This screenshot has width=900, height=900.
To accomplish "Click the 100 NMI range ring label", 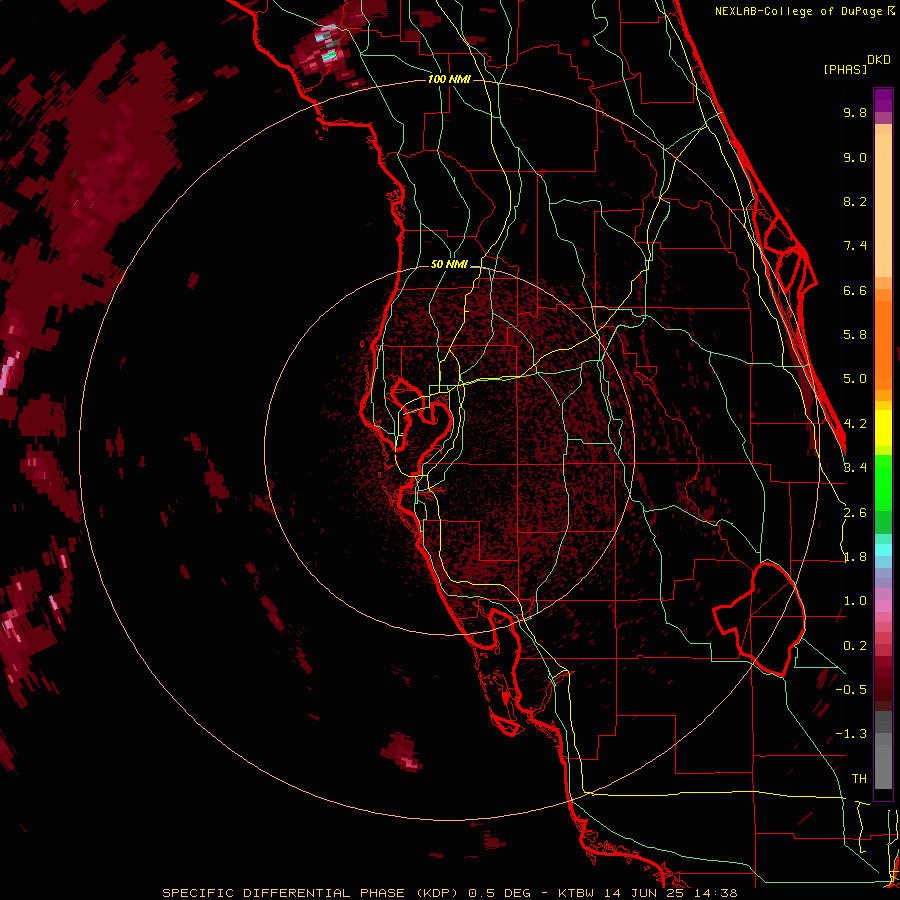I will (449, 79).
